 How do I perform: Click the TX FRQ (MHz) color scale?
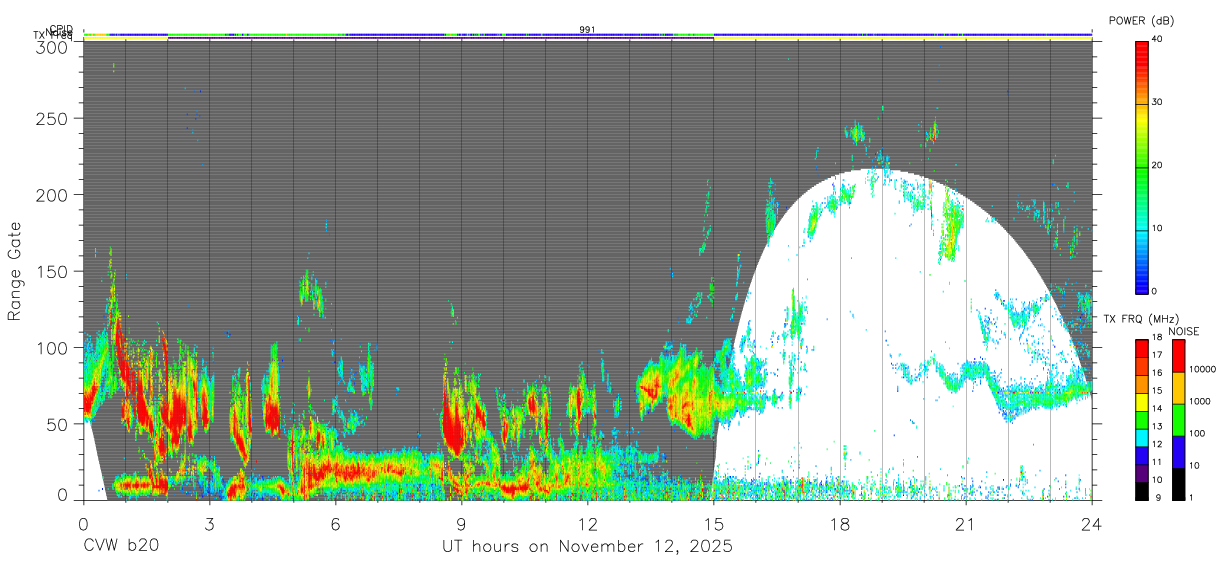[1142, 419]
